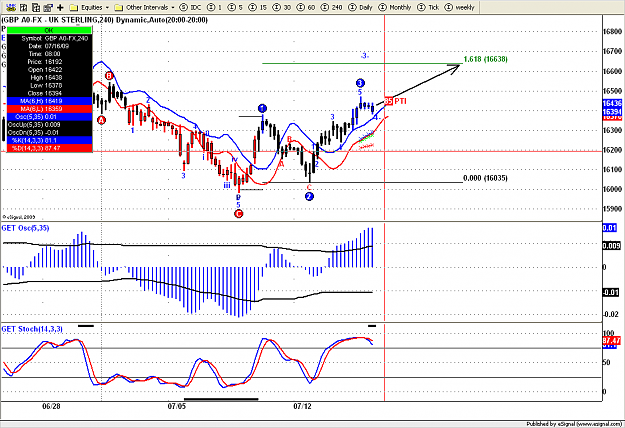This screenshot has height=428, width=625.
Task: Click the 87.47 stochastic value tag
Action: pyautogui.click(x=611, y=341)
